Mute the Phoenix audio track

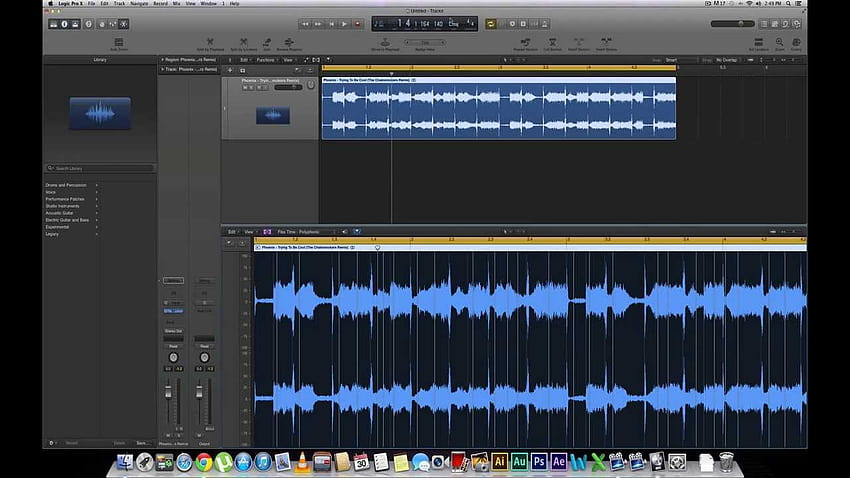coord(245,87)
